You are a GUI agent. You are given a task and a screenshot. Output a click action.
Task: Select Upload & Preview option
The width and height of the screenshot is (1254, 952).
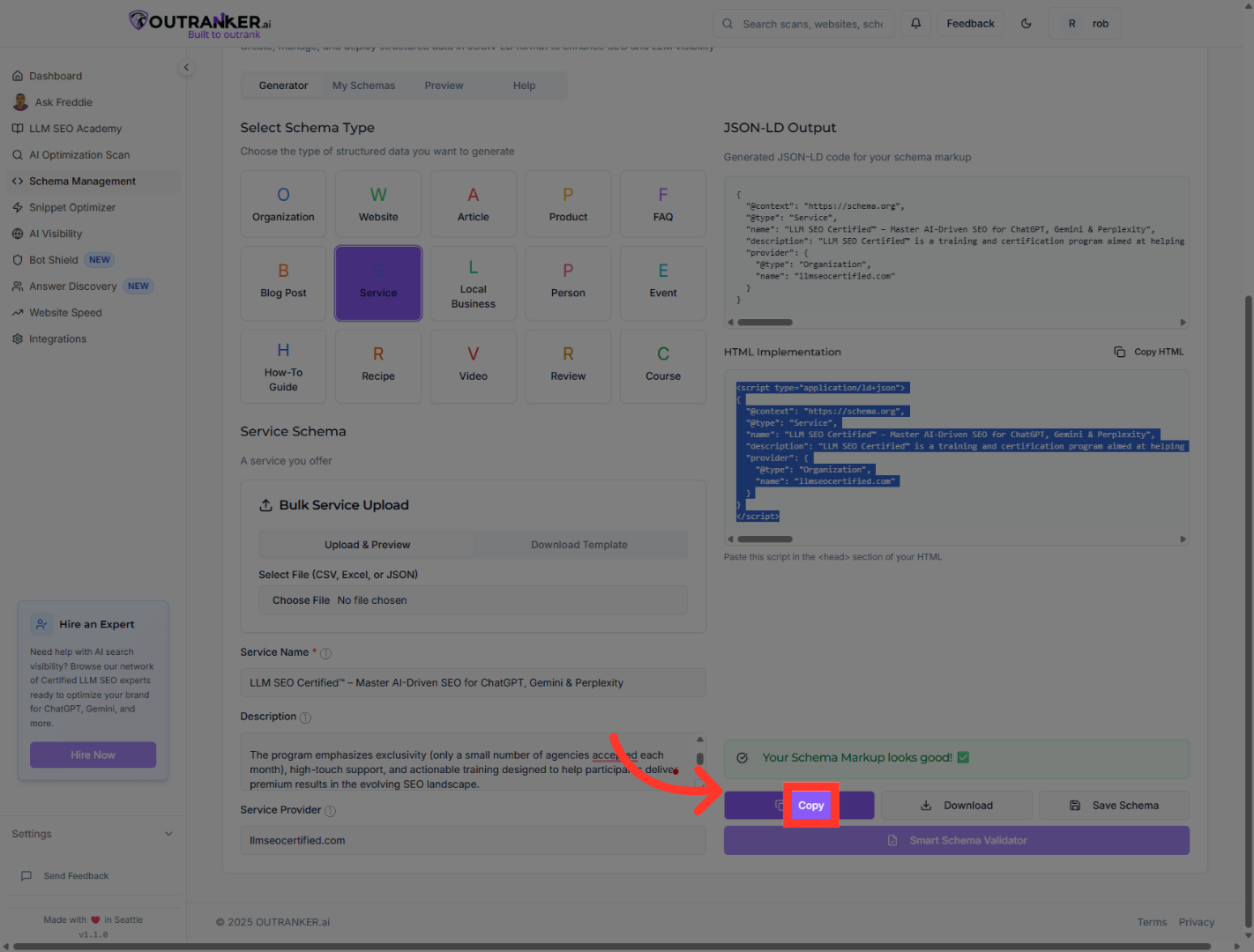[367, 545]
